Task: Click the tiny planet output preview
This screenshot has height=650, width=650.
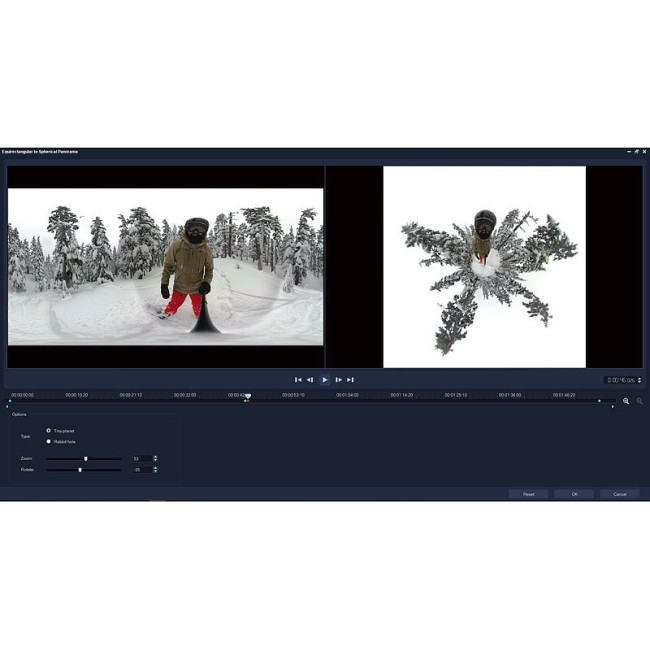Action: coord(484,267)
